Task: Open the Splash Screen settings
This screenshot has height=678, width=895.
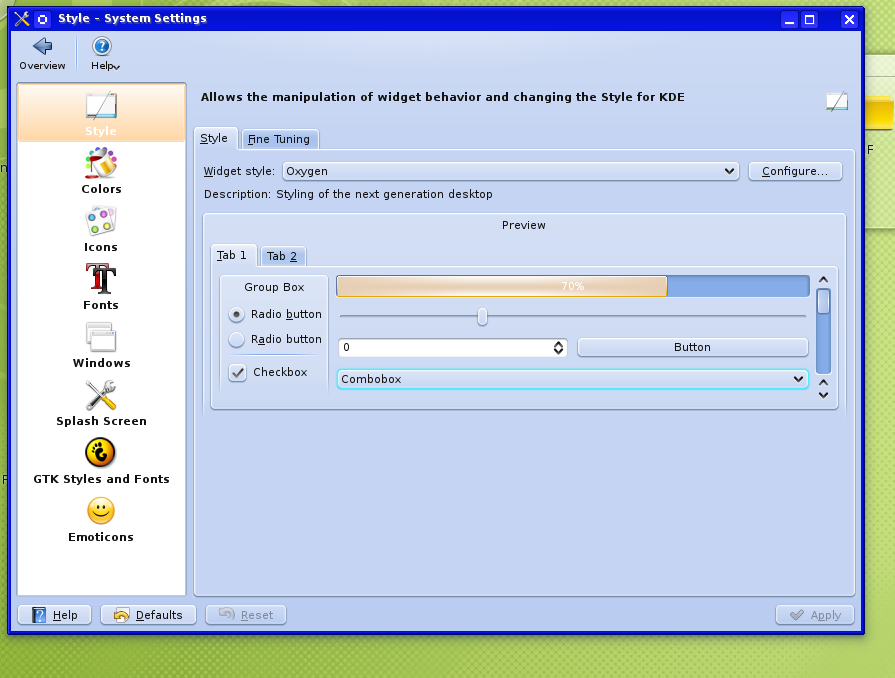Action: 101,403
